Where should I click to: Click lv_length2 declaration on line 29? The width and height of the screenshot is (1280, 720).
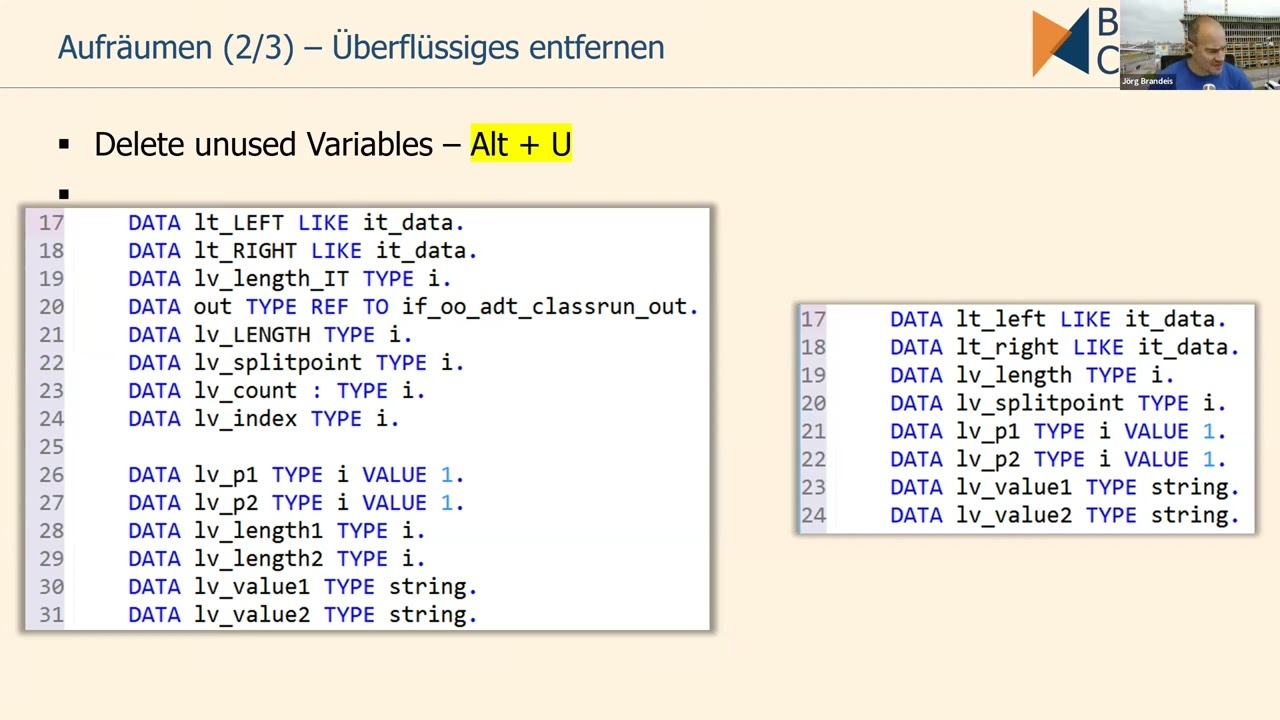tap(277, 559)
